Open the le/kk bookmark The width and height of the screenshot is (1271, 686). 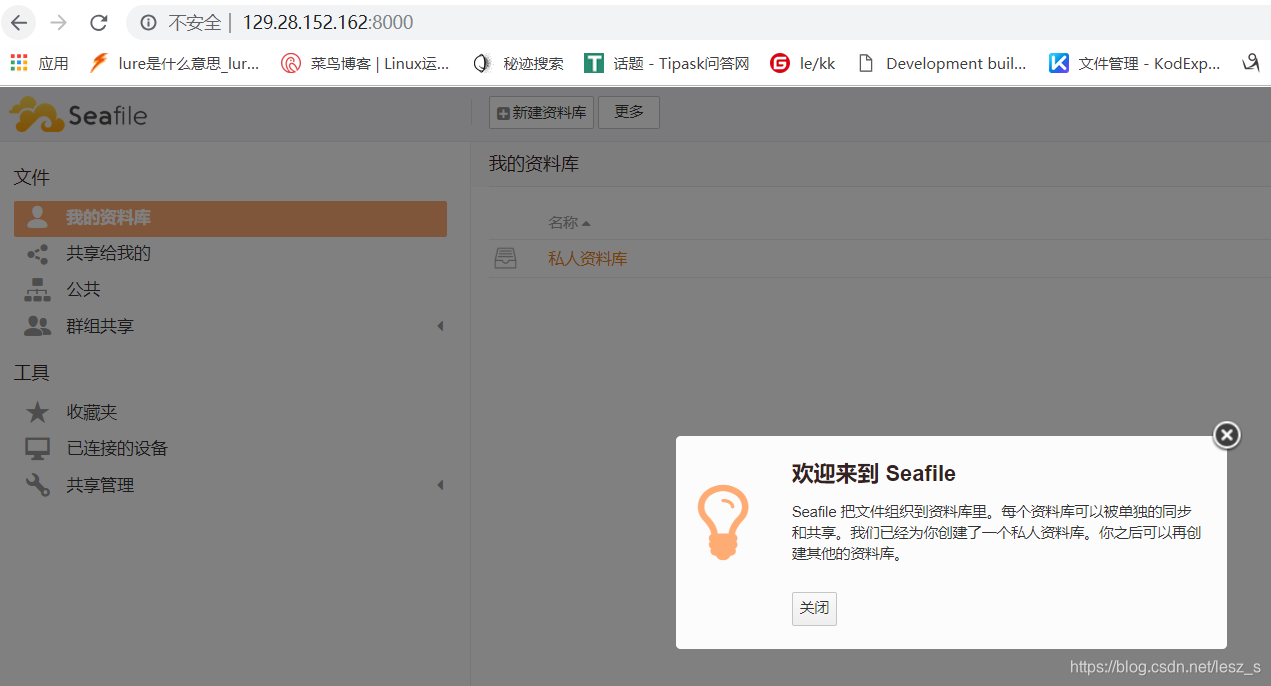click(803, 63)
